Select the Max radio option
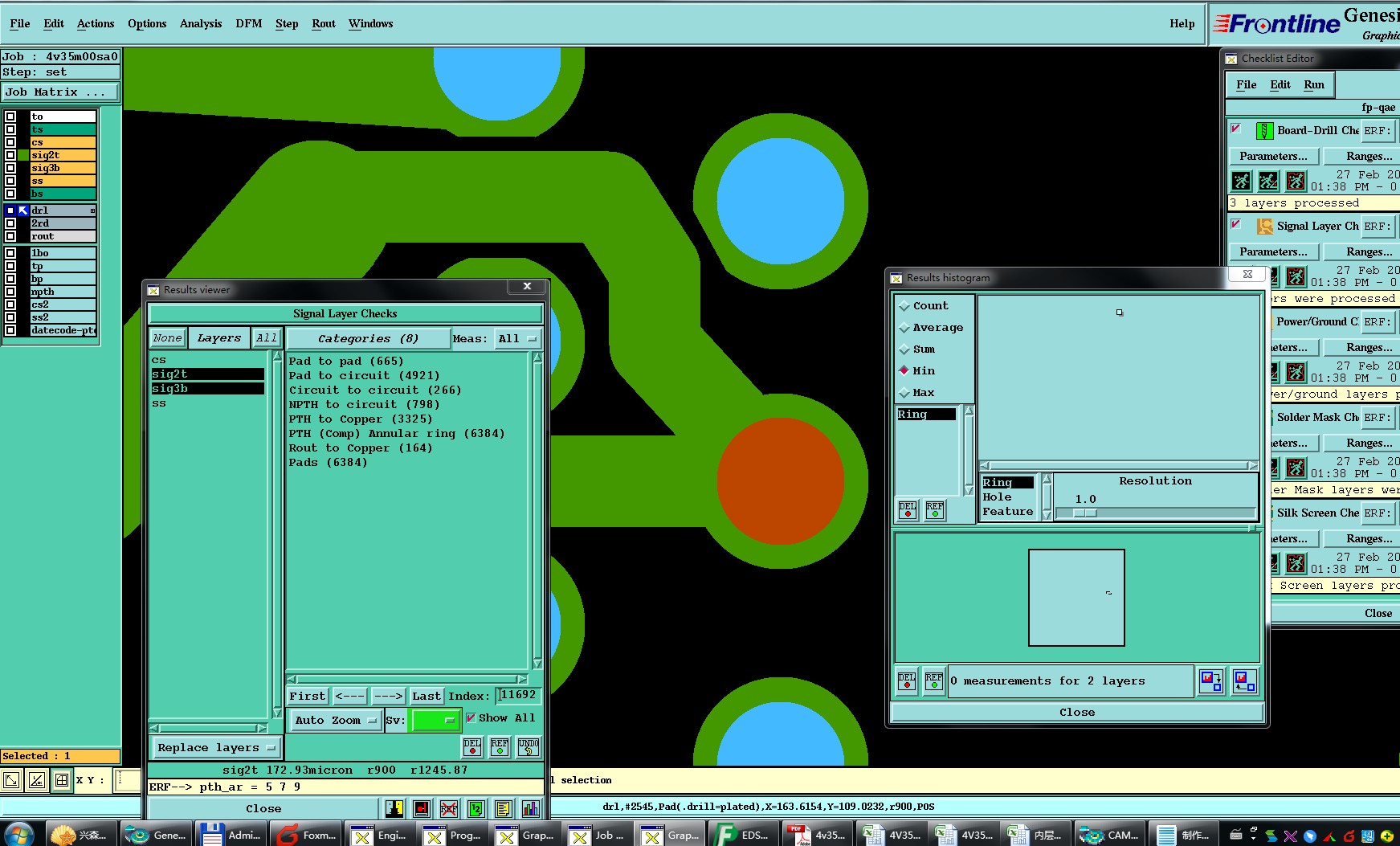 pos(904,393)
